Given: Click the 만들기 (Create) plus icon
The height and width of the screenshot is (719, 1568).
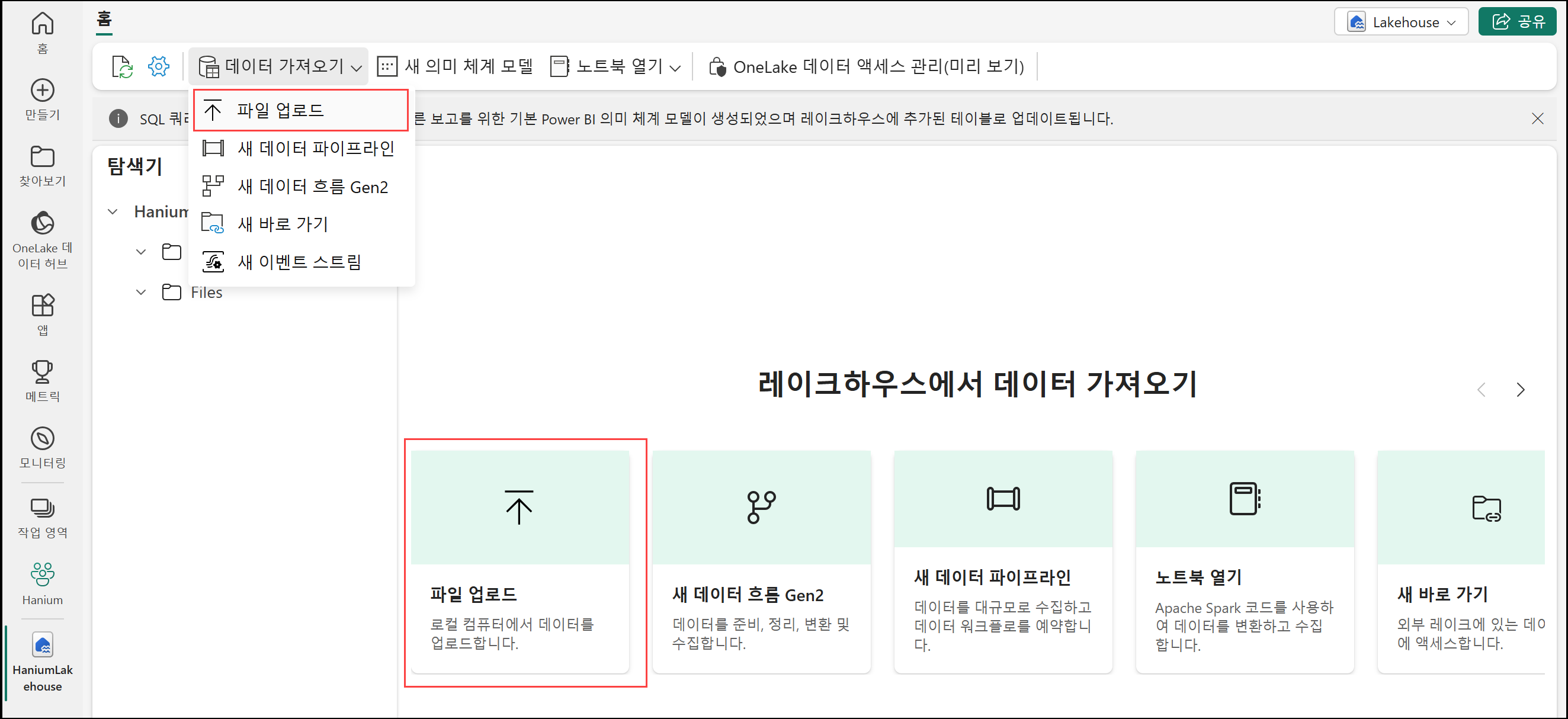Looking at the screenshot, I should [x=42, y=91].
